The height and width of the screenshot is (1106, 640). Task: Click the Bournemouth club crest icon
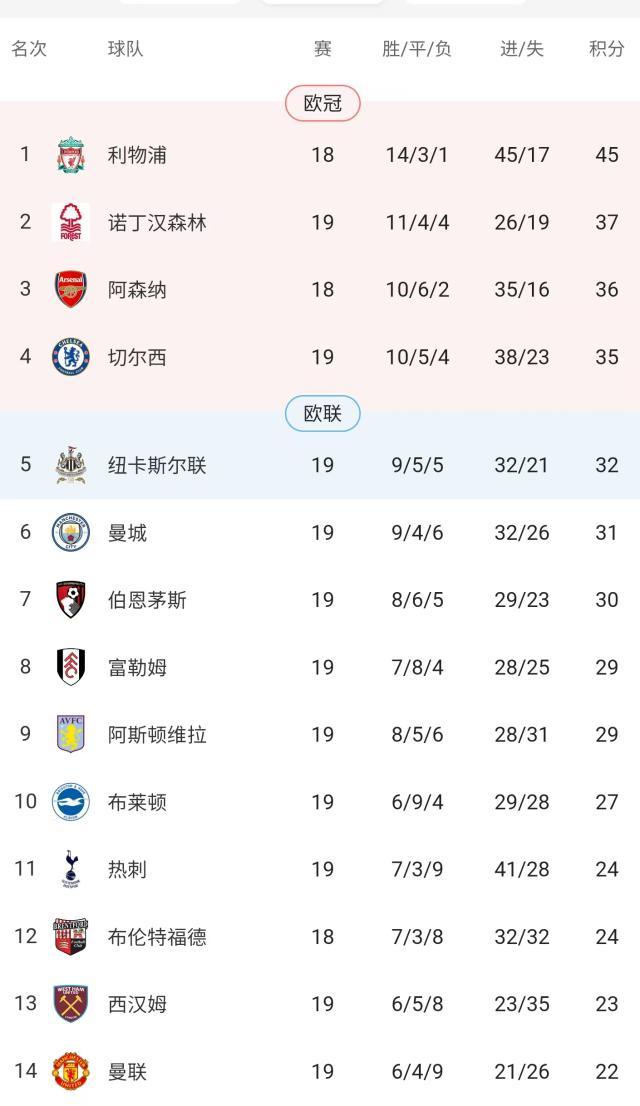71,600
